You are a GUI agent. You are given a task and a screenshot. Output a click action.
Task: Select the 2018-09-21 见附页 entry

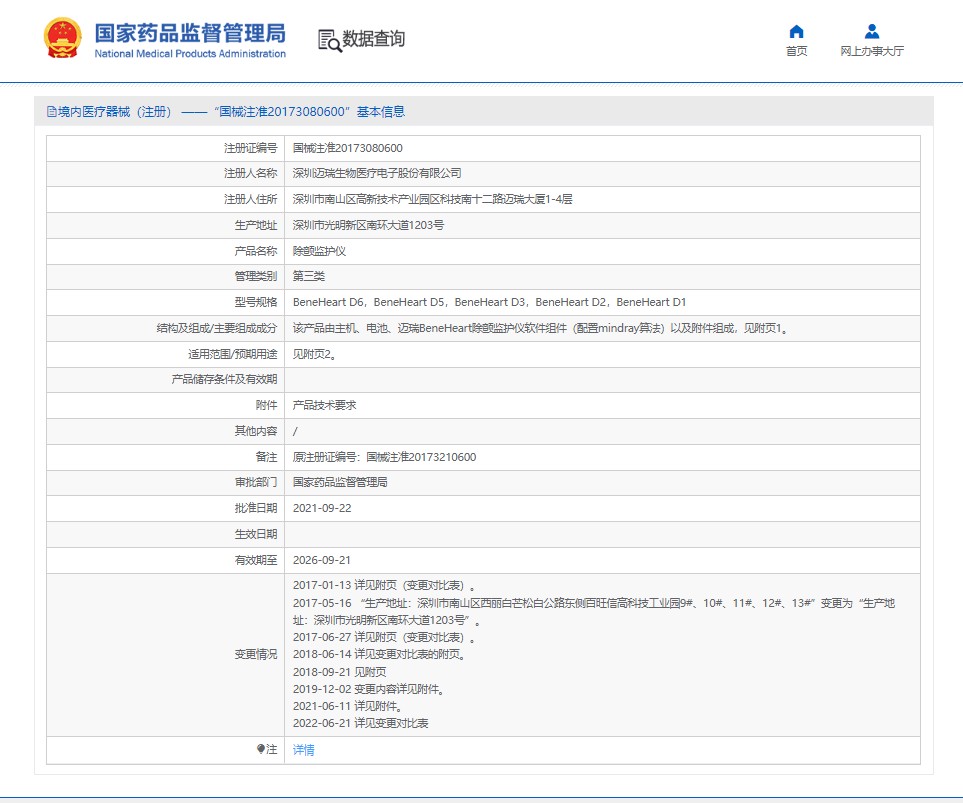[x=340, y=672]
